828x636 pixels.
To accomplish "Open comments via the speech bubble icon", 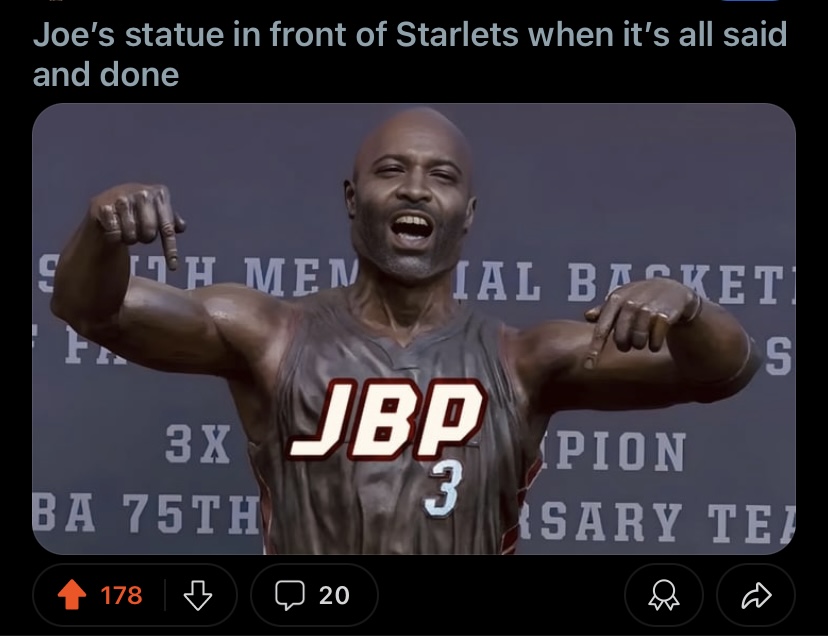I will 290,595.
